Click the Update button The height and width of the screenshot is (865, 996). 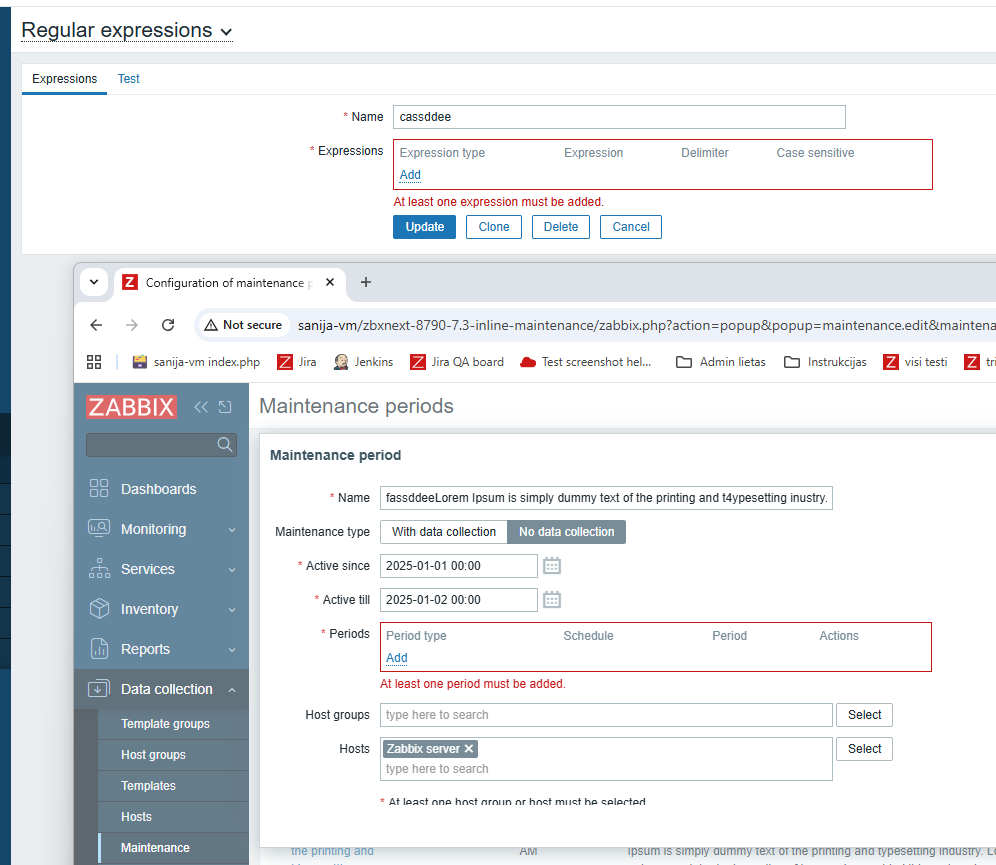424,227
